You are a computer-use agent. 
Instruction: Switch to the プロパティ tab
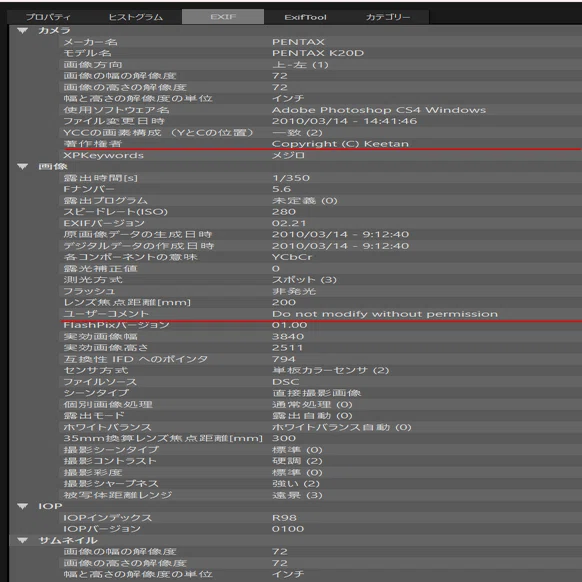[x=48, y=17]
